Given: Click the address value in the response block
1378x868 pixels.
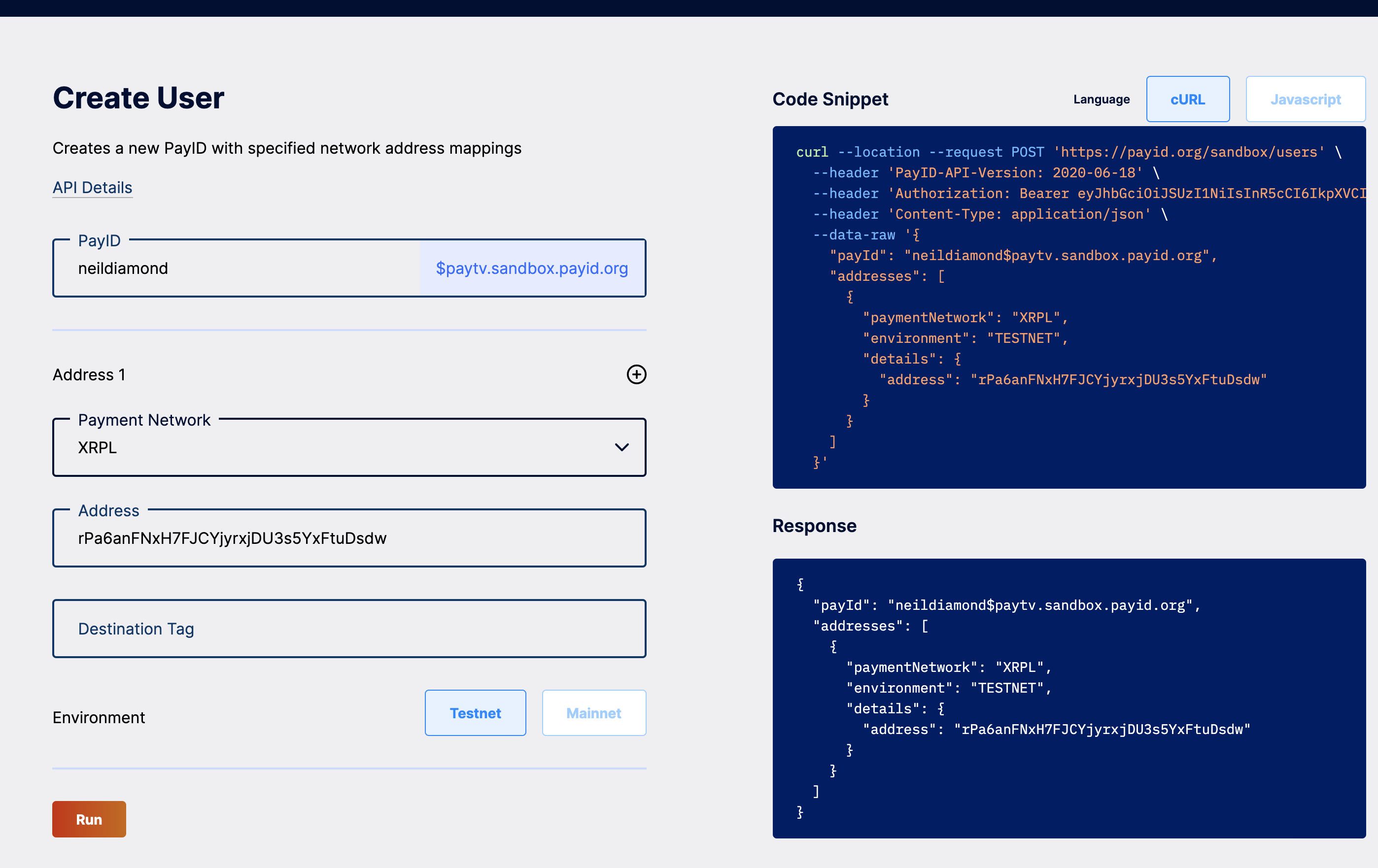Looking at the screenshot, I should (1102, 729).
